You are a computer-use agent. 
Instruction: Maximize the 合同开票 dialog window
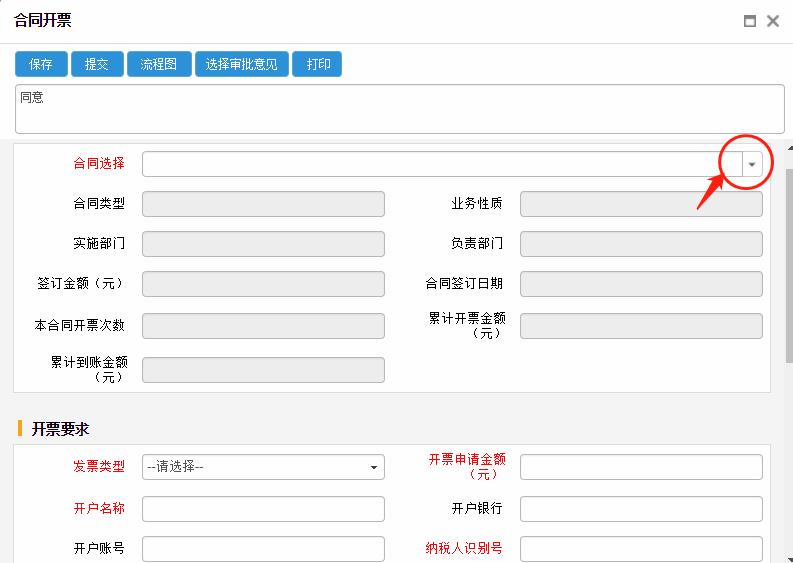750,21
